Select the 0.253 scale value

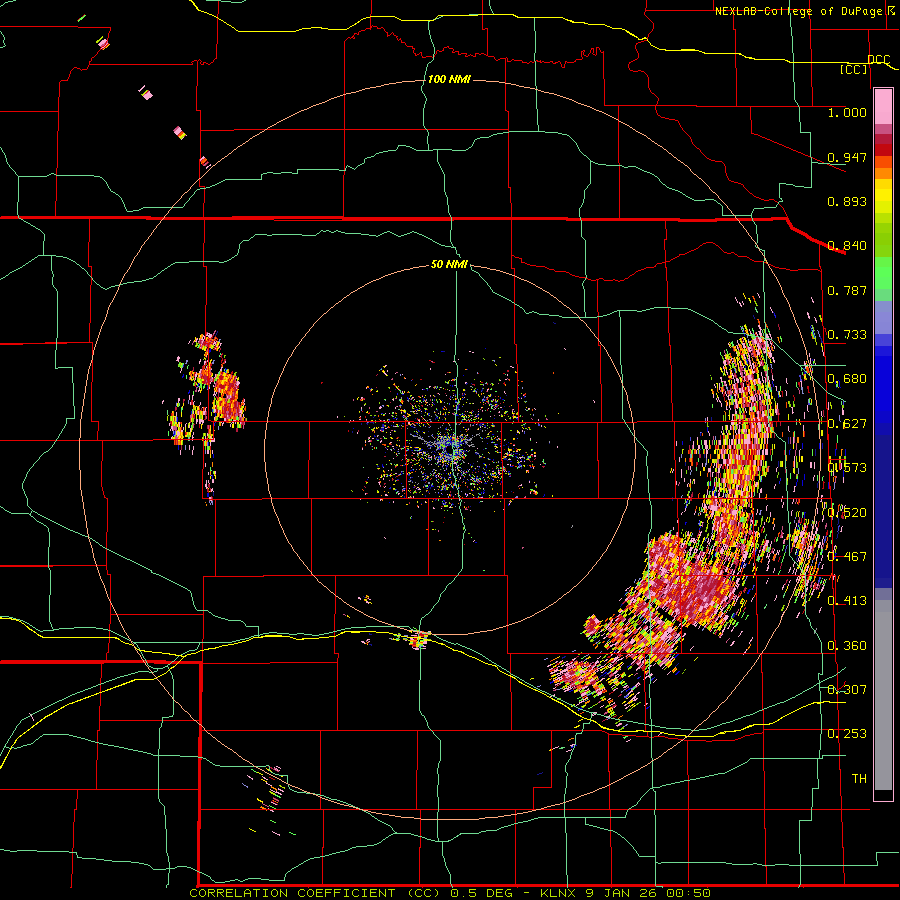(x=847, y=733)
